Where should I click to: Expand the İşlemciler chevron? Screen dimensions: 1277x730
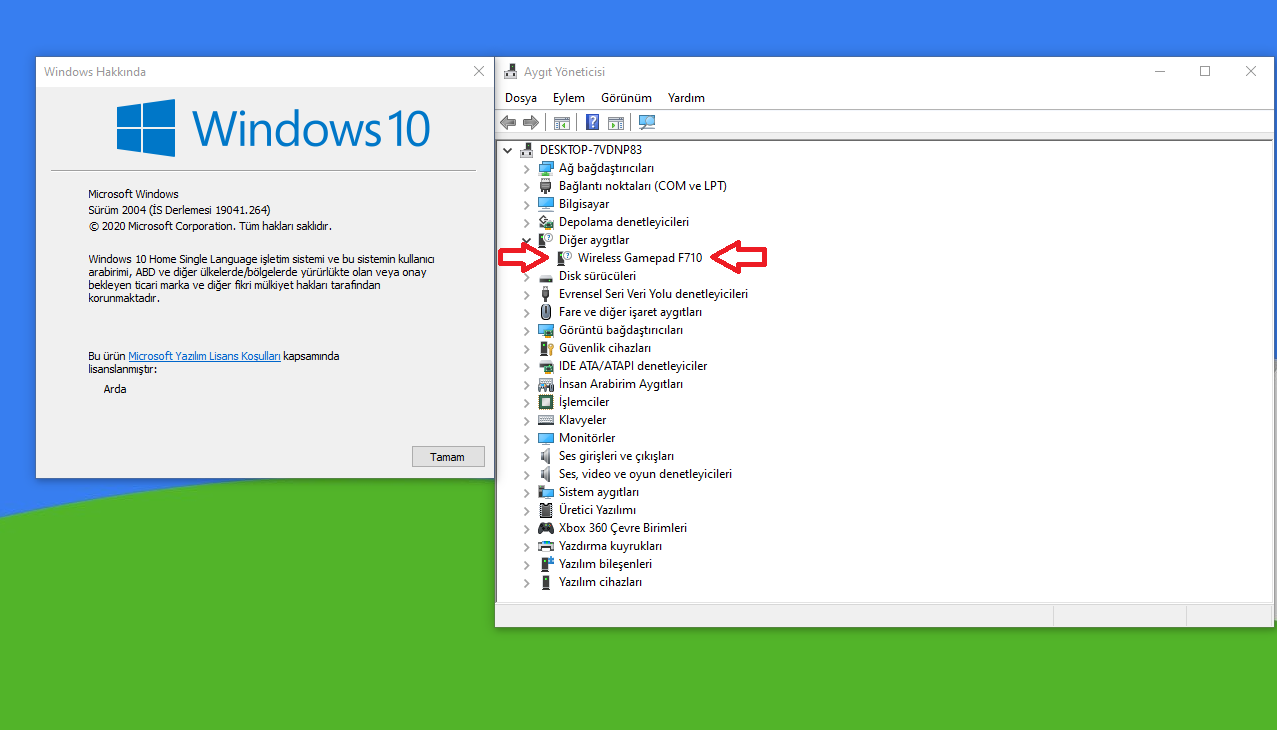[x=527, y=402]
